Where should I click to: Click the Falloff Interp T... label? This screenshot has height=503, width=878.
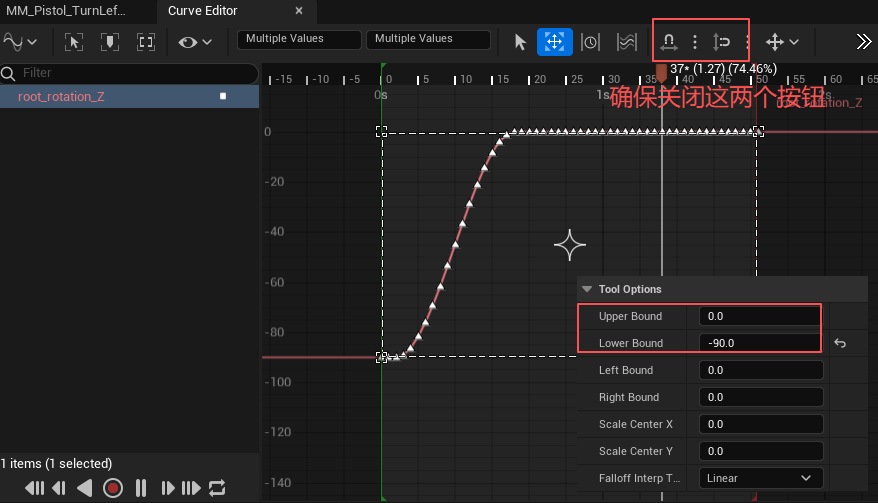[x=639, y=478]
